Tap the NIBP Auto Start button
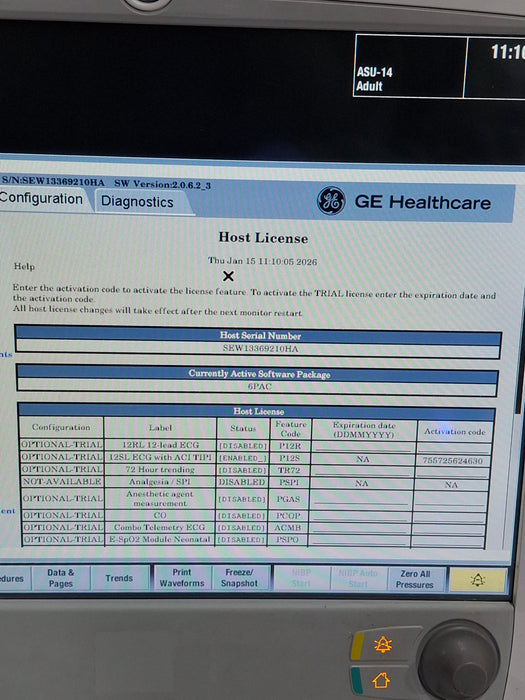Image resolution: width=525 pixels, height=700 pixels. [x=358, y=579]
